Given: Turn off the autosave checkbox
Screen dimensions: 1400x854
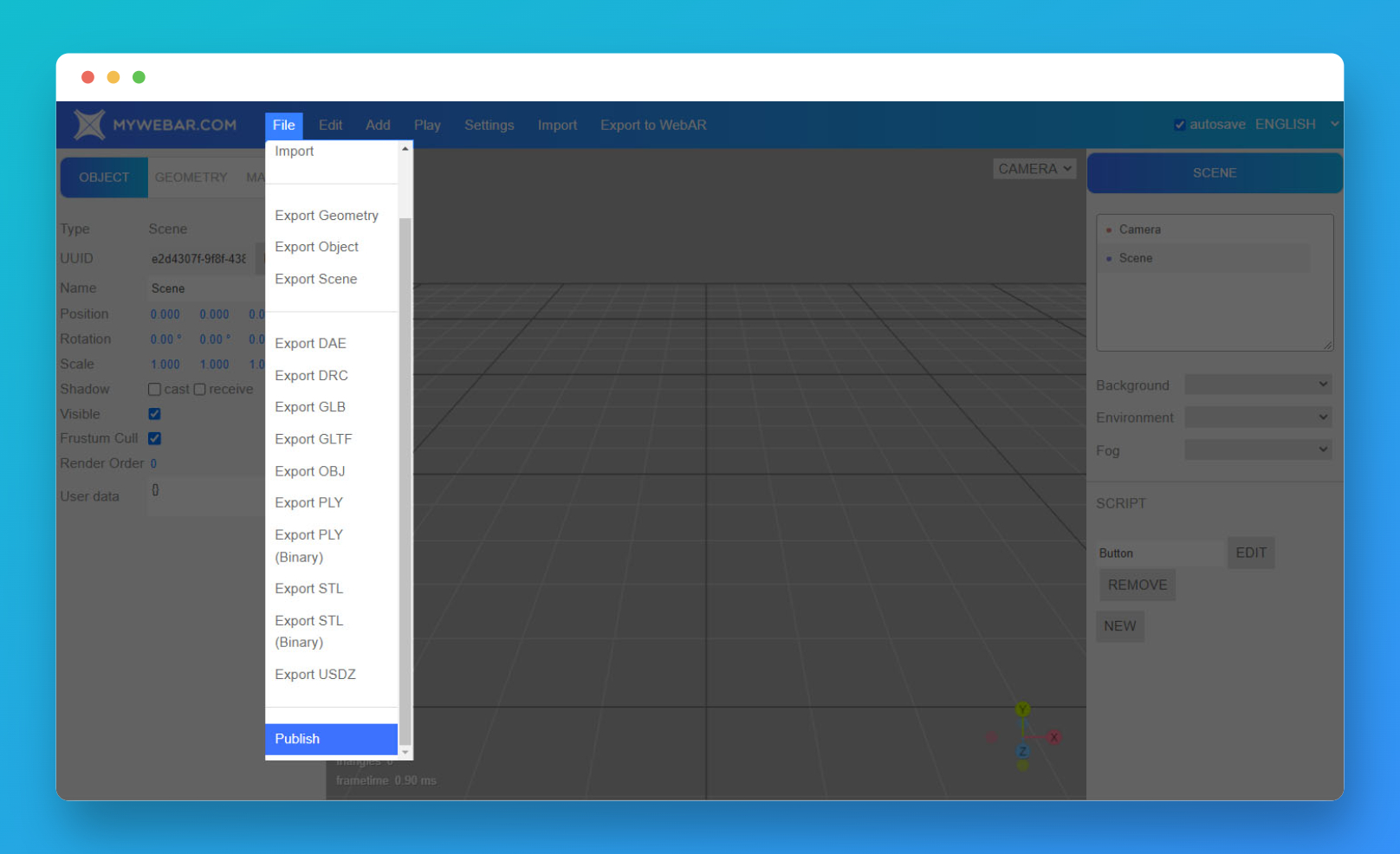Looking at the screenshot, I should [1179, 124].
